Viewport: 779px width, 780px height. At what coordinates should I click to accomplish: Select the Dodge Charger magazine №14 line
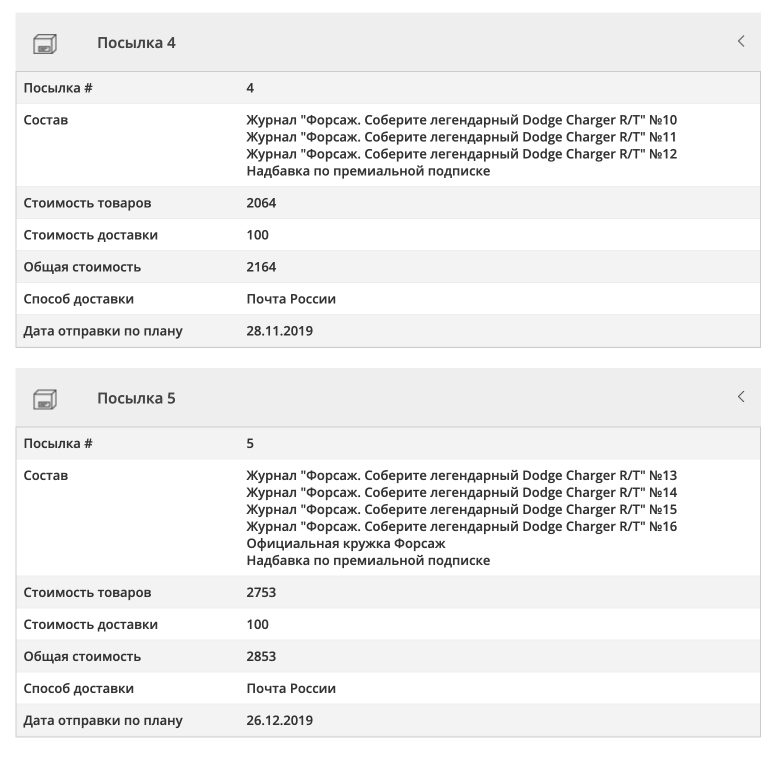[x=461, y=493]
